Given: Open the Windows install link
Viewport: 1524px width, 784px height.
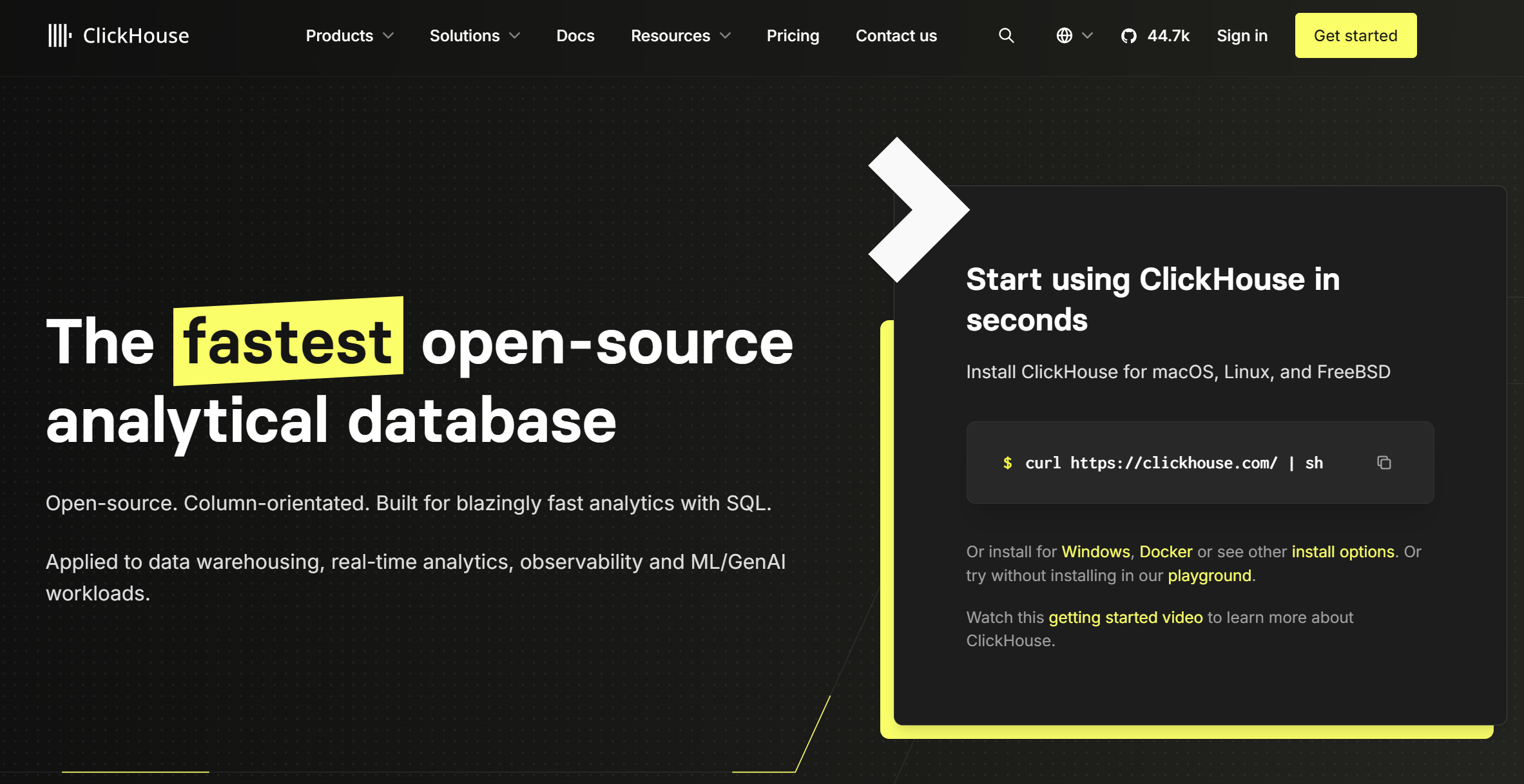Looking at the screenshot, I should pos(1095,551).
